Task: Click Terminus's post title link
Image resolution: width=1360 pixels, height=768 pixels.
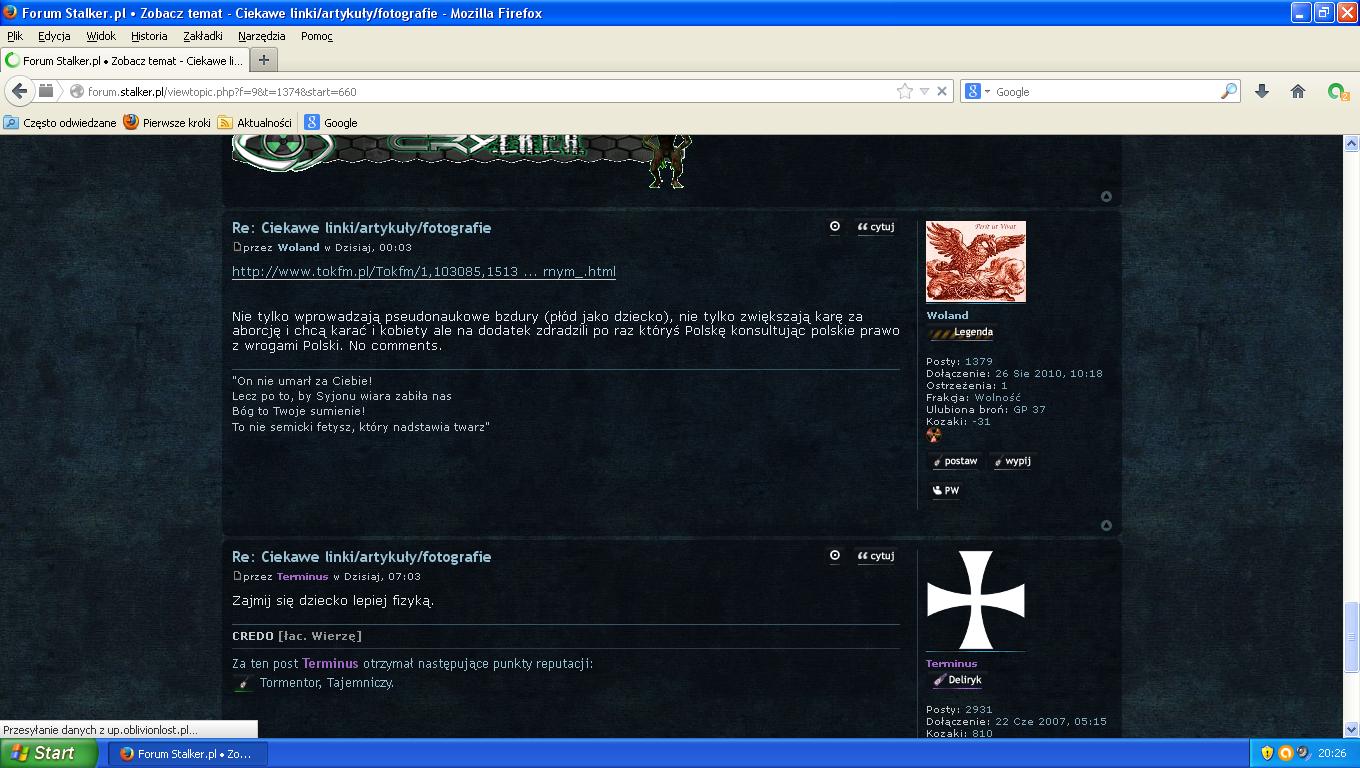Action: coord(361,557)
